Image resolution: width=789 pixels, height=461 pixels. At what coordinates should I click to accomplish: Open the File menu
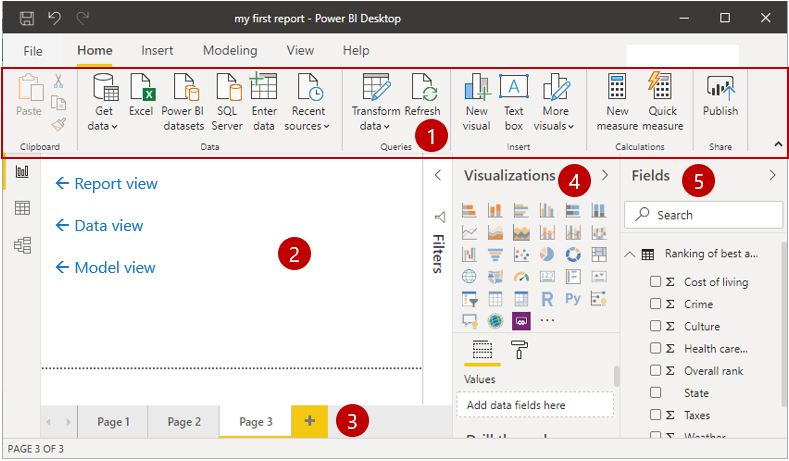pos(33,51)
